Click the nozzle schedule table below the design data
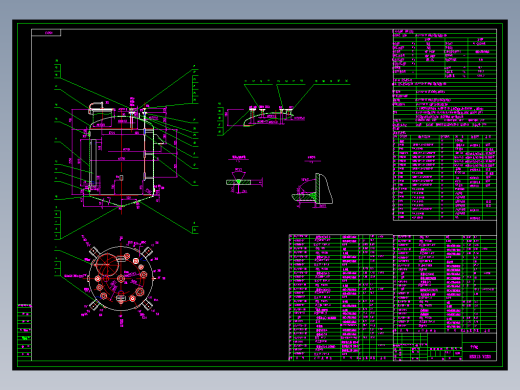 445,177
